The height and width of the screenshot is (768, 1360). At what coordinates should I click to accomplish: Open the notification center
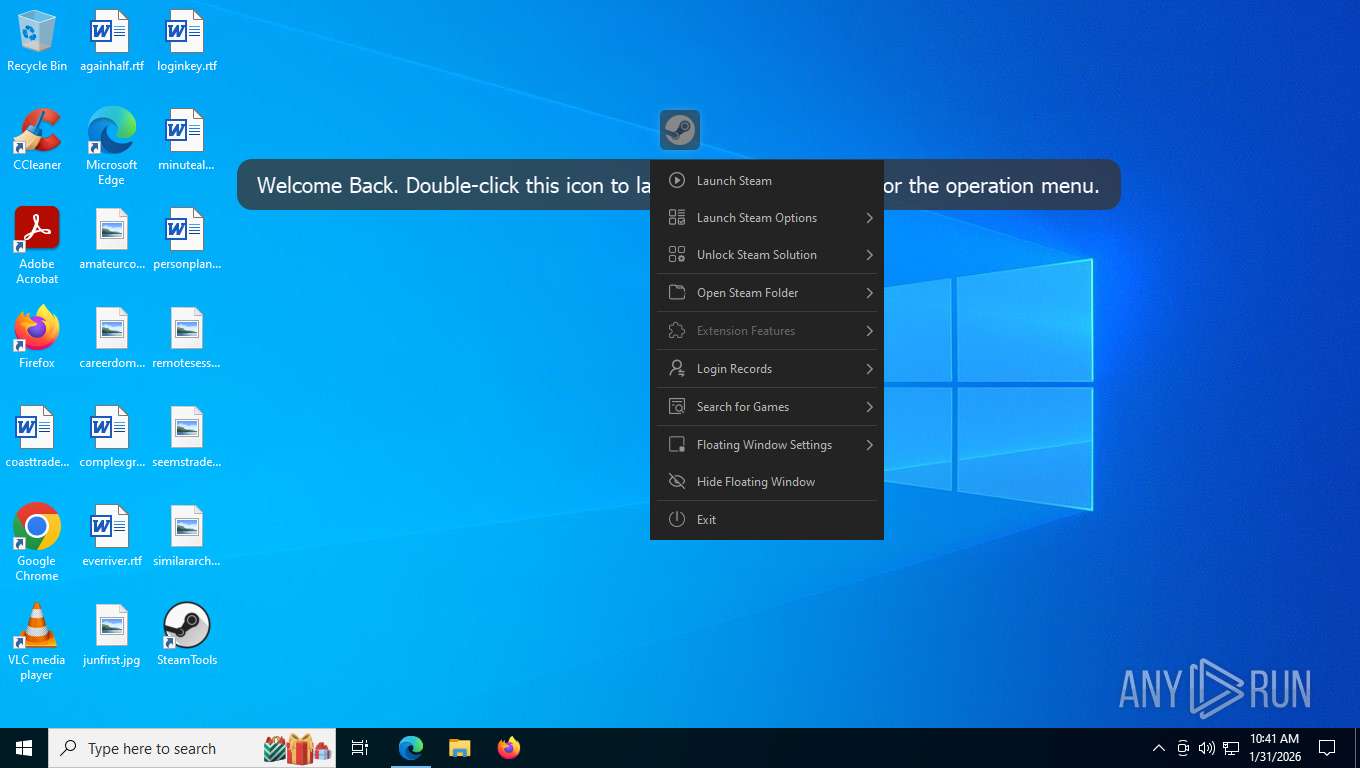pyautogui.click(x=1327, y=748)
